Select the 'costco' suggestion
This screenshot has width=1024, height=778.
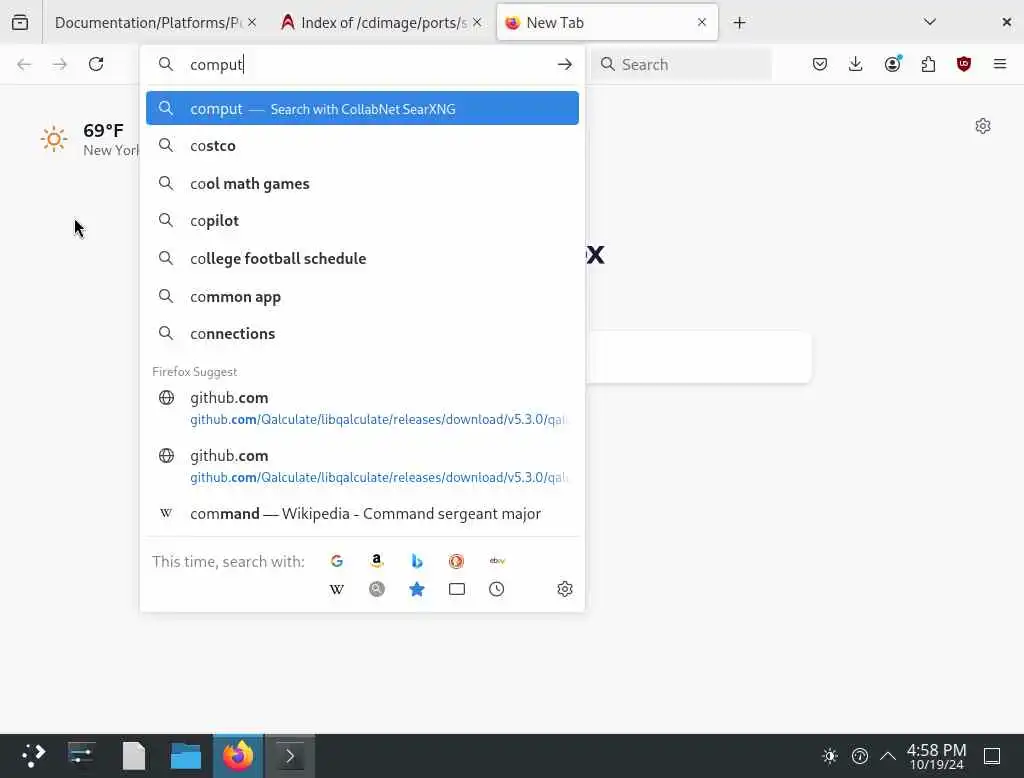pyautogui.click(x=362, y=146)
